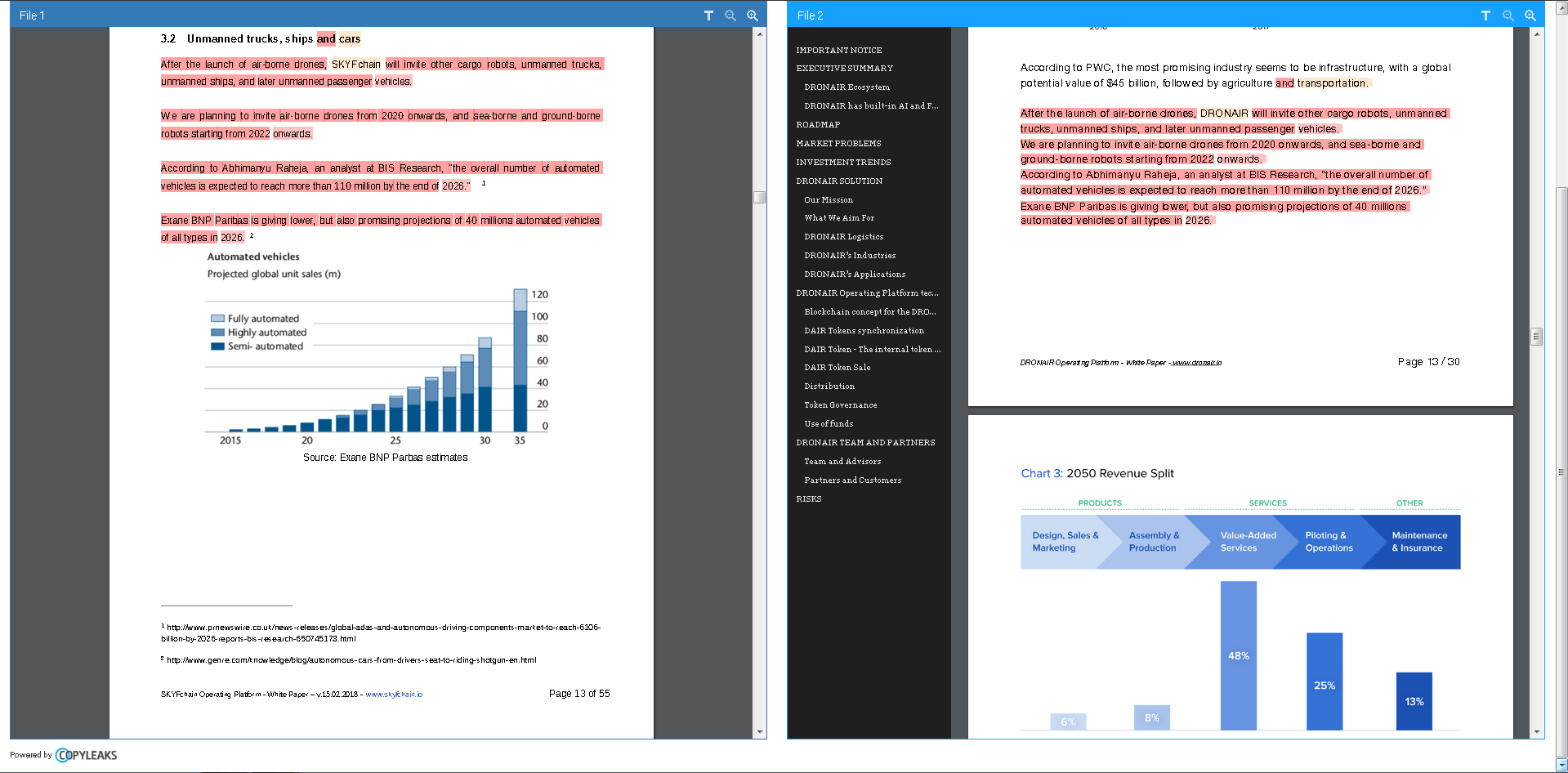The image size is (1568, 773).
Task: Click the File 1 vertical scrollbar thumb
Action: tap(760, 197)
